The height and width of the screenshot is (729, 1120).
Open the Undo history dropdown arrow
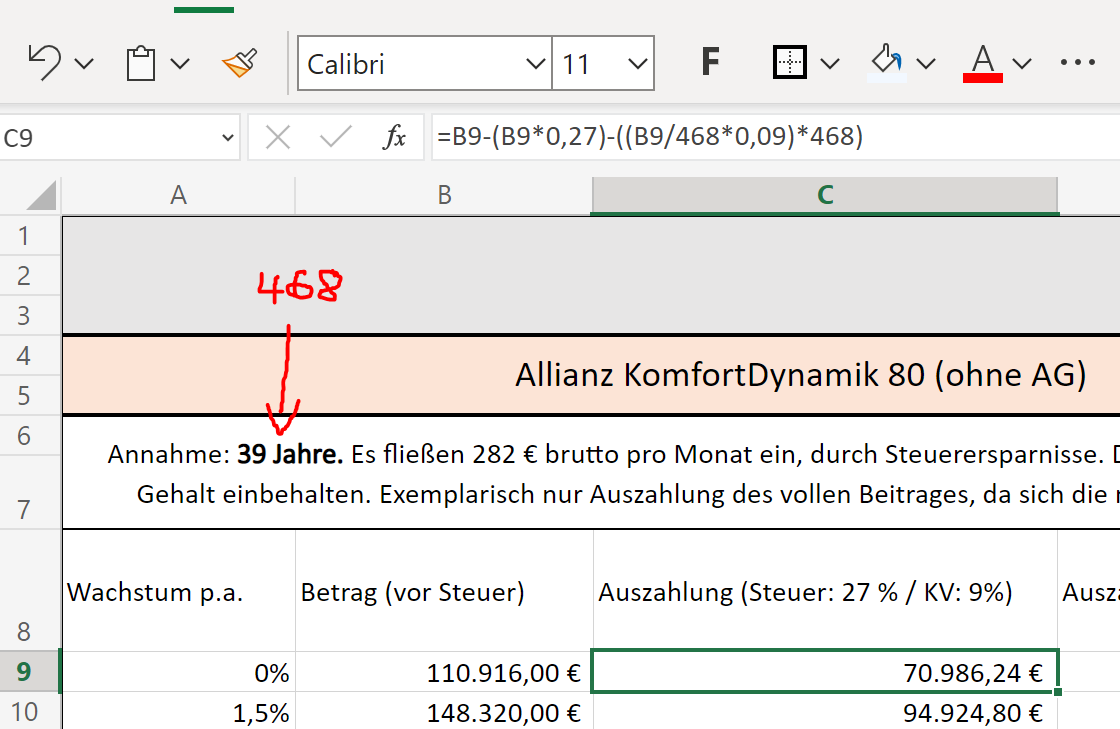pyautogui.click(x=84, y=64)
